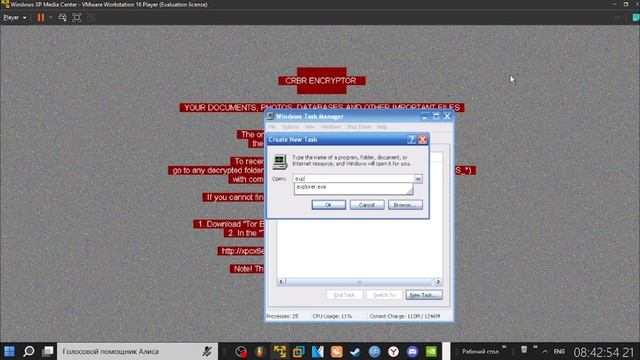
Task: Send Ctrl+Alt+Del to the VM
Action: tap(62, 18)
